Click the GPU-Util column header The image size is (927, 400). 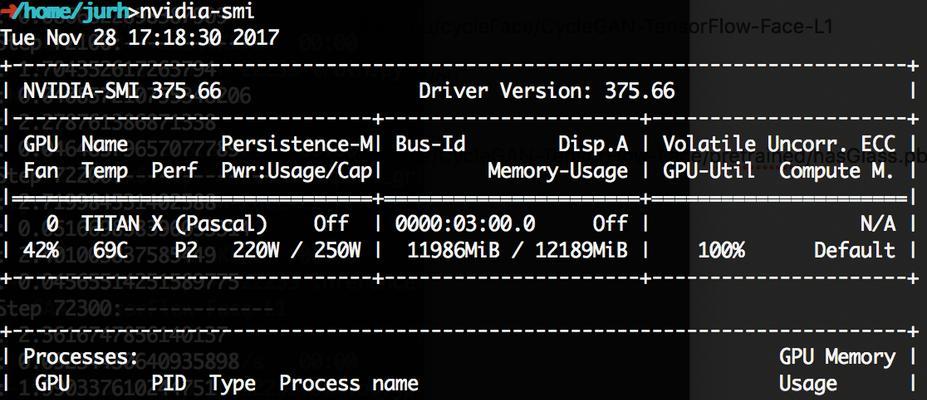point(708,171)
